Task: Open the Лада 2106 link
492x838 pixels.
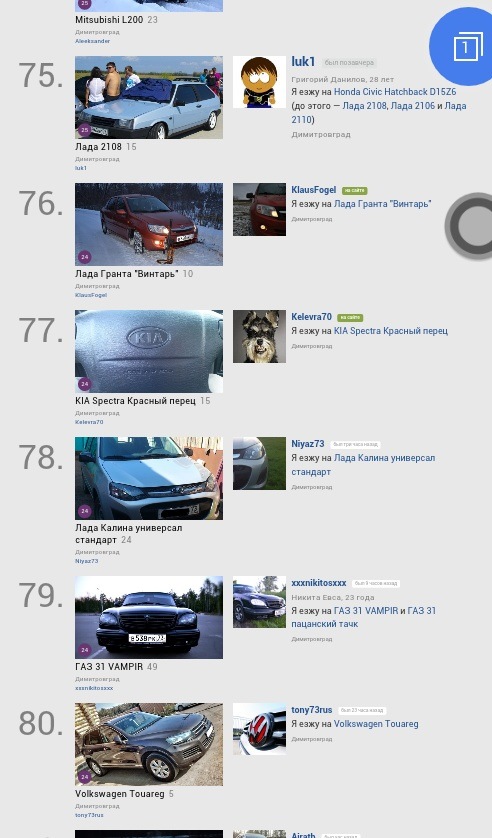Action: tap(412, 106)
